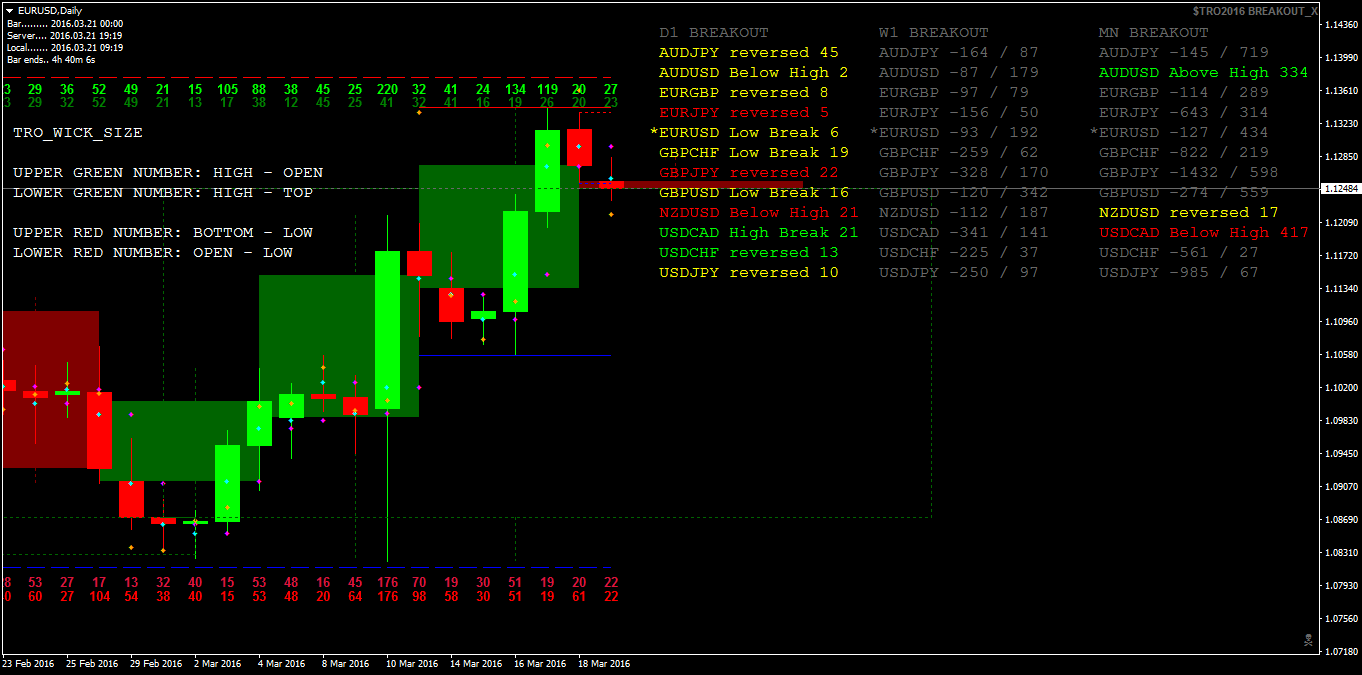
Task: Click the EURUSD Low Break 6 entry
Action: pos(744,132)
